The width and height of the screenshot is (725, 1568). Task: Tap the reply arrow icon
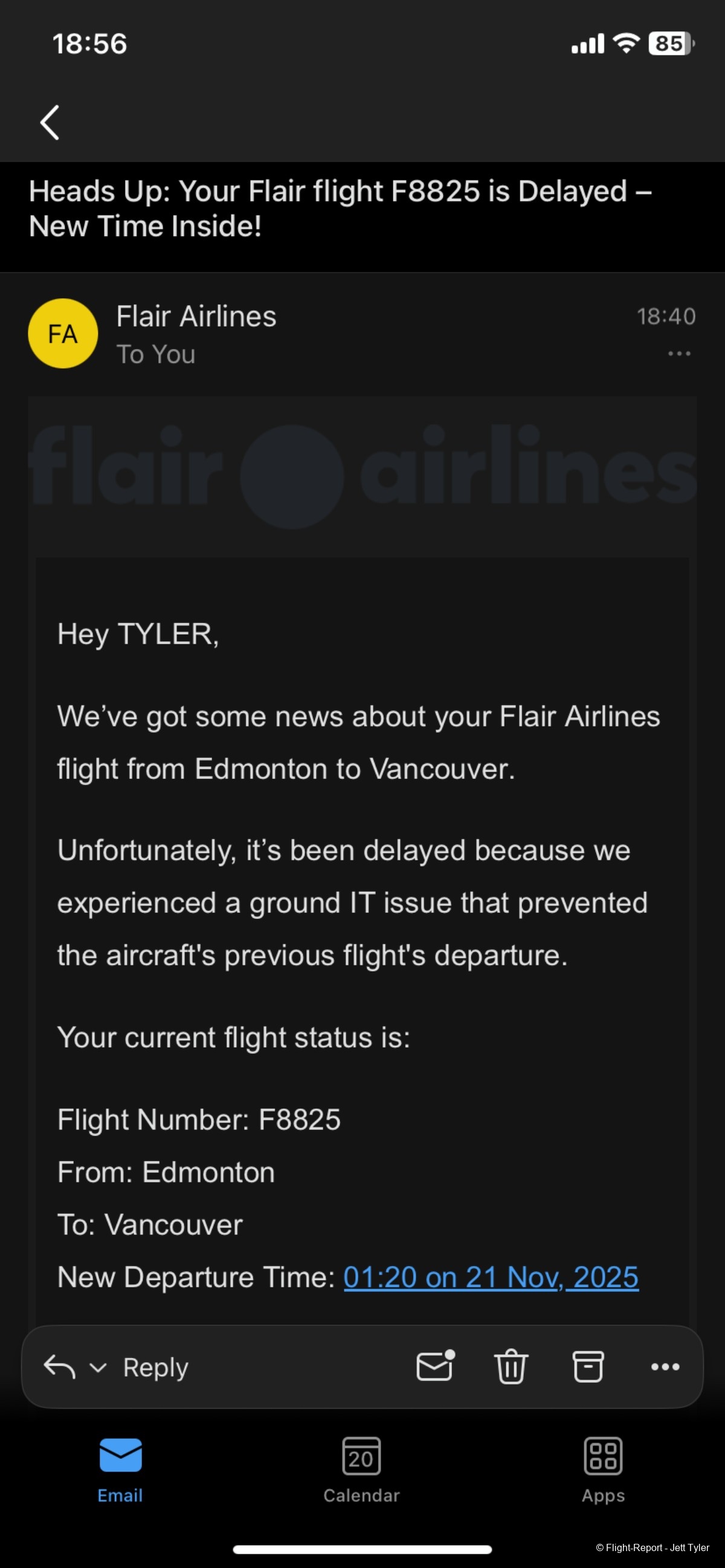59,1367
